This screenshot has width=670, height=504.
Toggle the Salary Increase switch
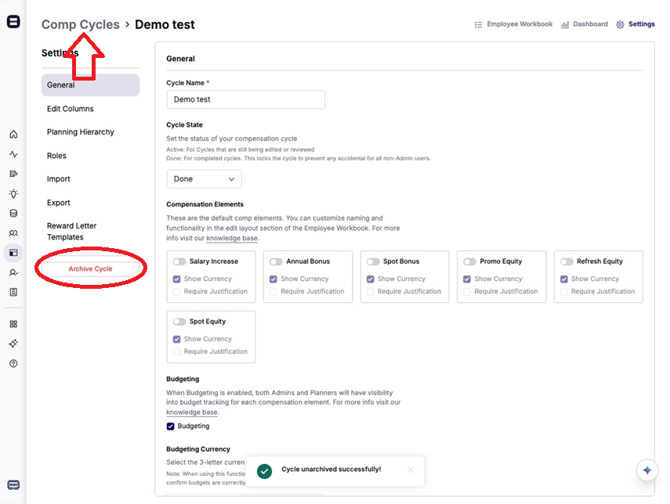point(179,262)
